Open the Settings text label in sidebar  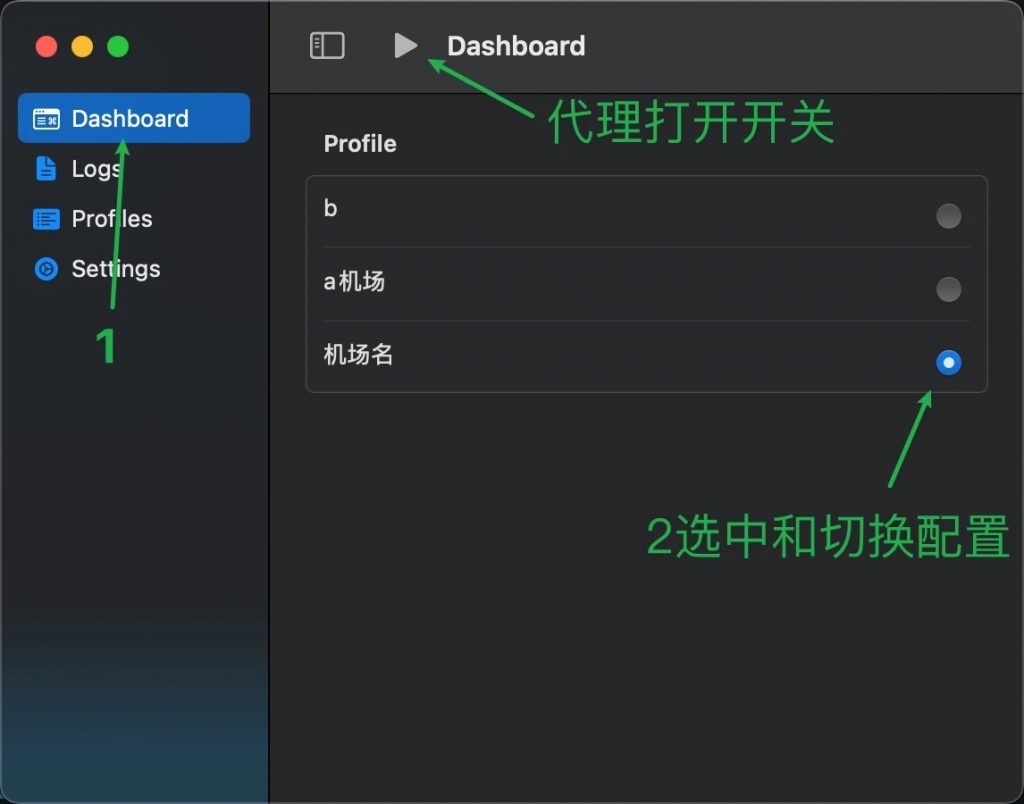pyautogui.click(x=116, y=269)
